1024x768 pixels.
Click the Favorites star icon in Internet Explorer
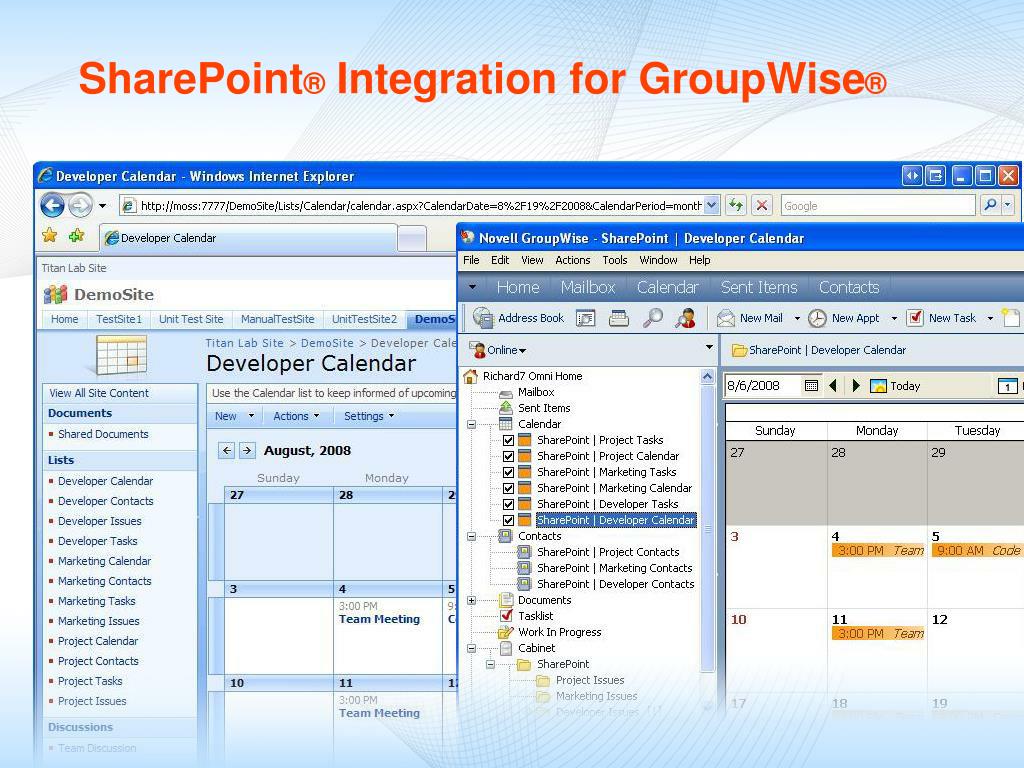[50, 236]
